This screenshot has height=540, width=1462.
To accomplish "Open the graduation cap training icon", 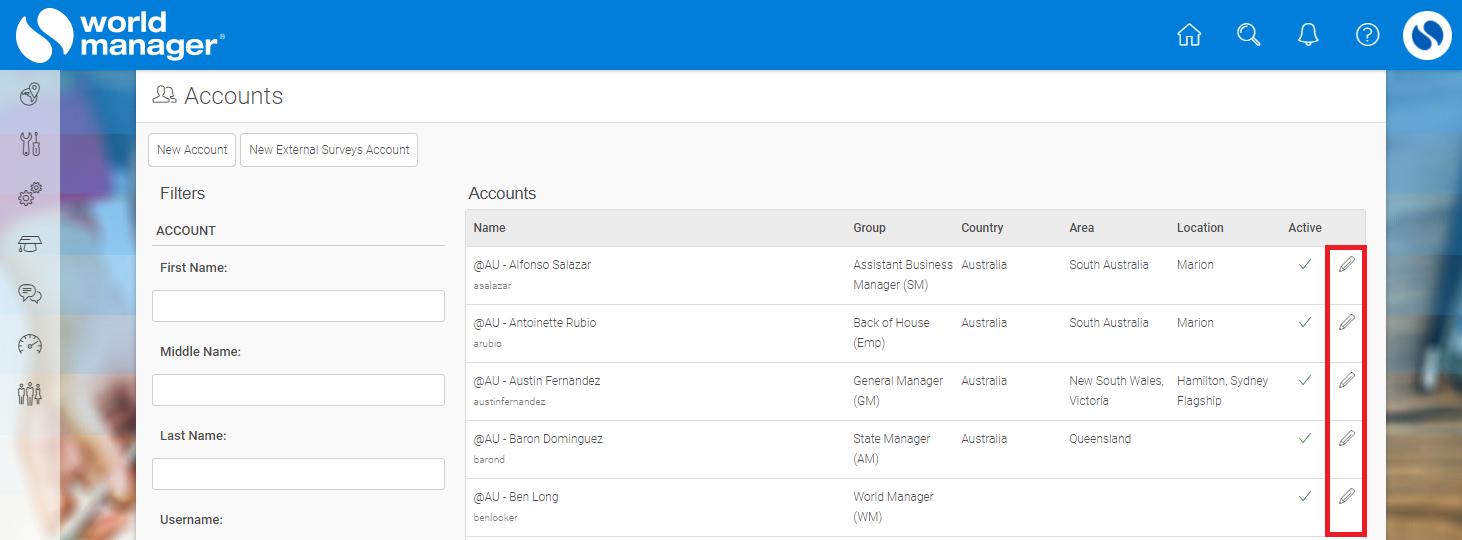I will point(30,244).
